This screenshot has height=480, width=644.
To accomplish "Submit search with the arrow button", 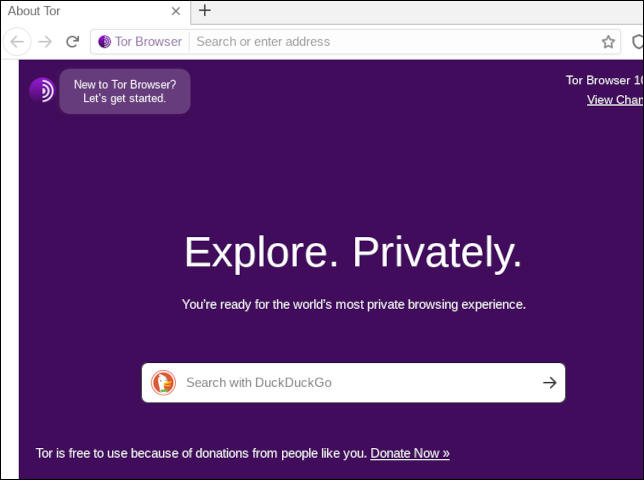I will [550, 383].
